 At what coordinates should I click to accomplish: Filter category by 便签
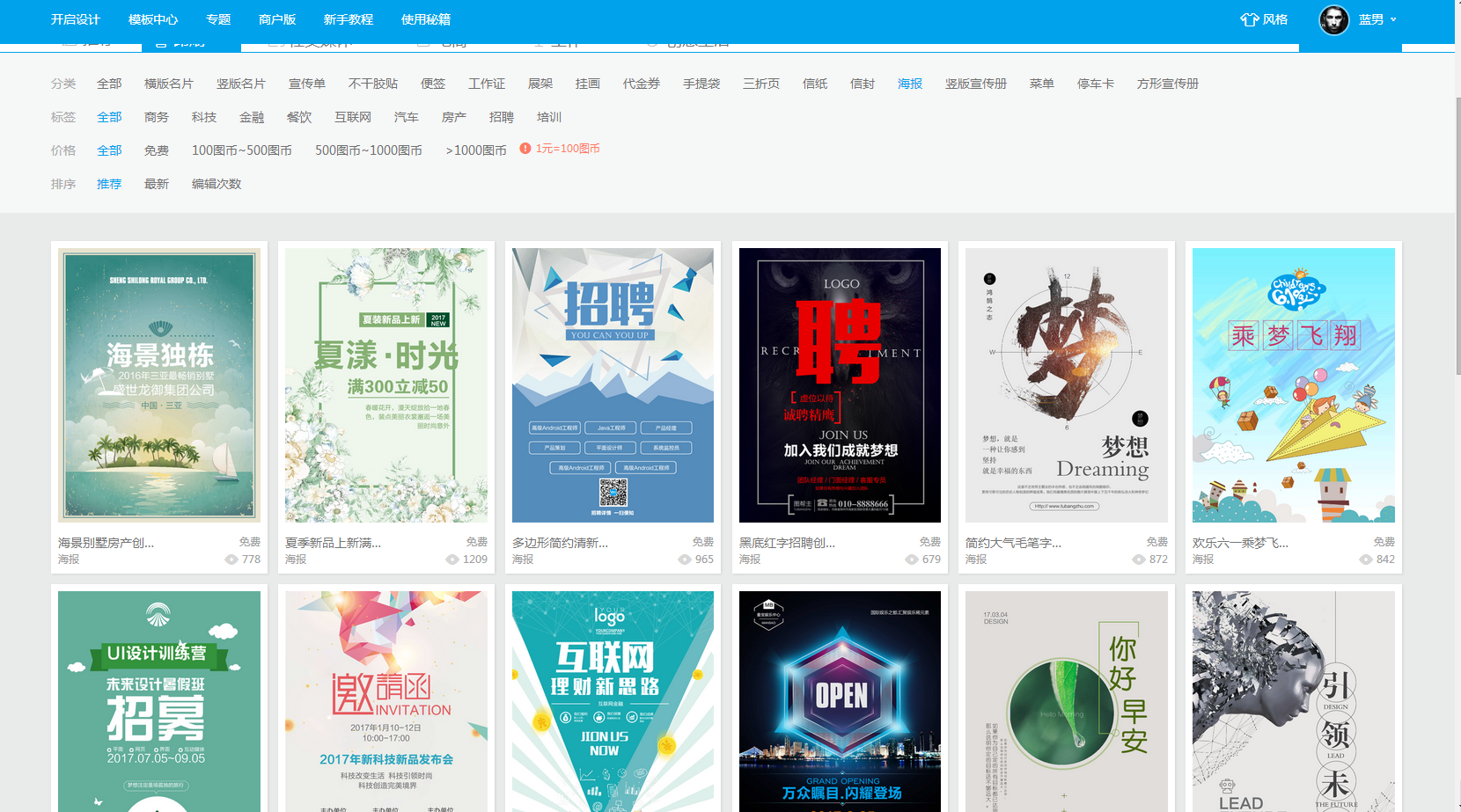pos(433,84)
